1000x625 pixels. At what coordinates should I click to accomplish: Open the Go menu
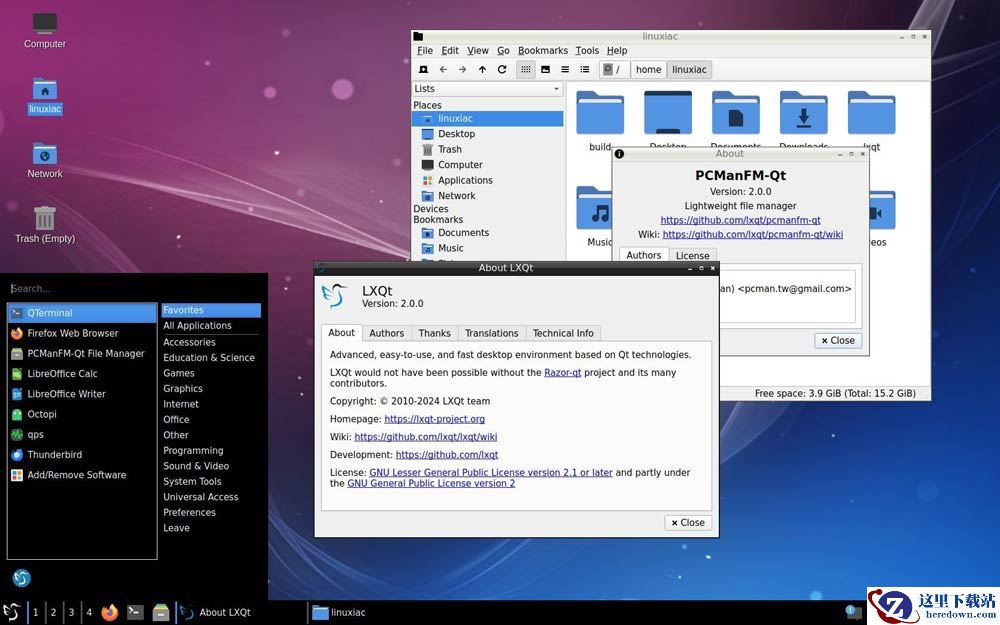[x=503, y=50]
